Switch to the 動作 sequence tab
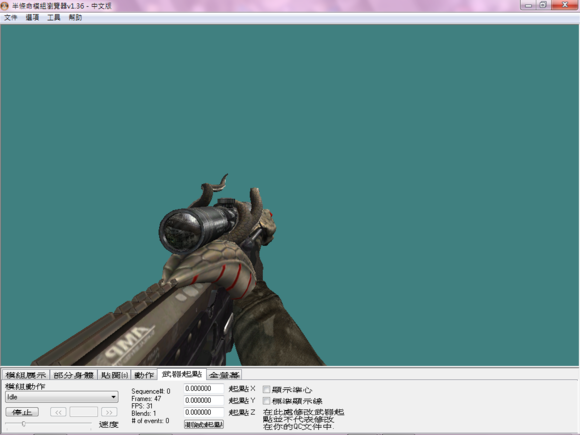 click(144, 375)
